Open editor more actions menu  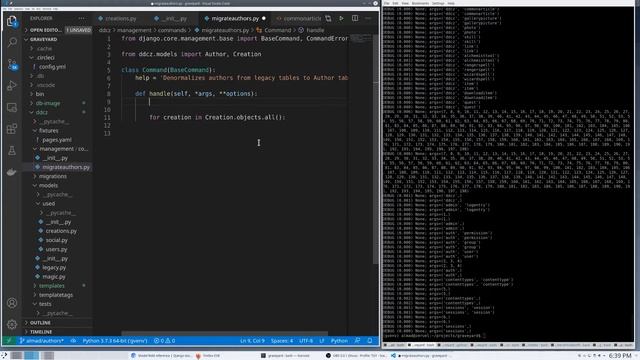[368, 18]
